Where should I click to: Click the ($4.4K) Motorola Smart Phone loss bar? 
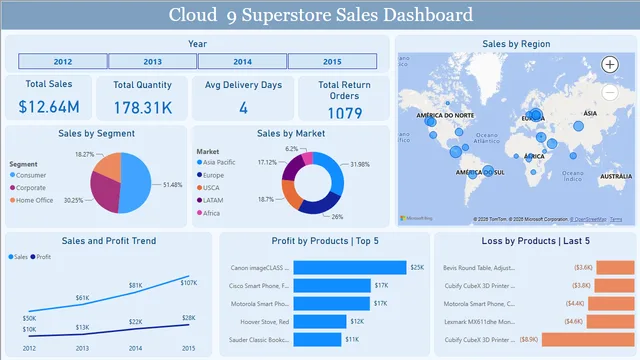pos(611,304)
